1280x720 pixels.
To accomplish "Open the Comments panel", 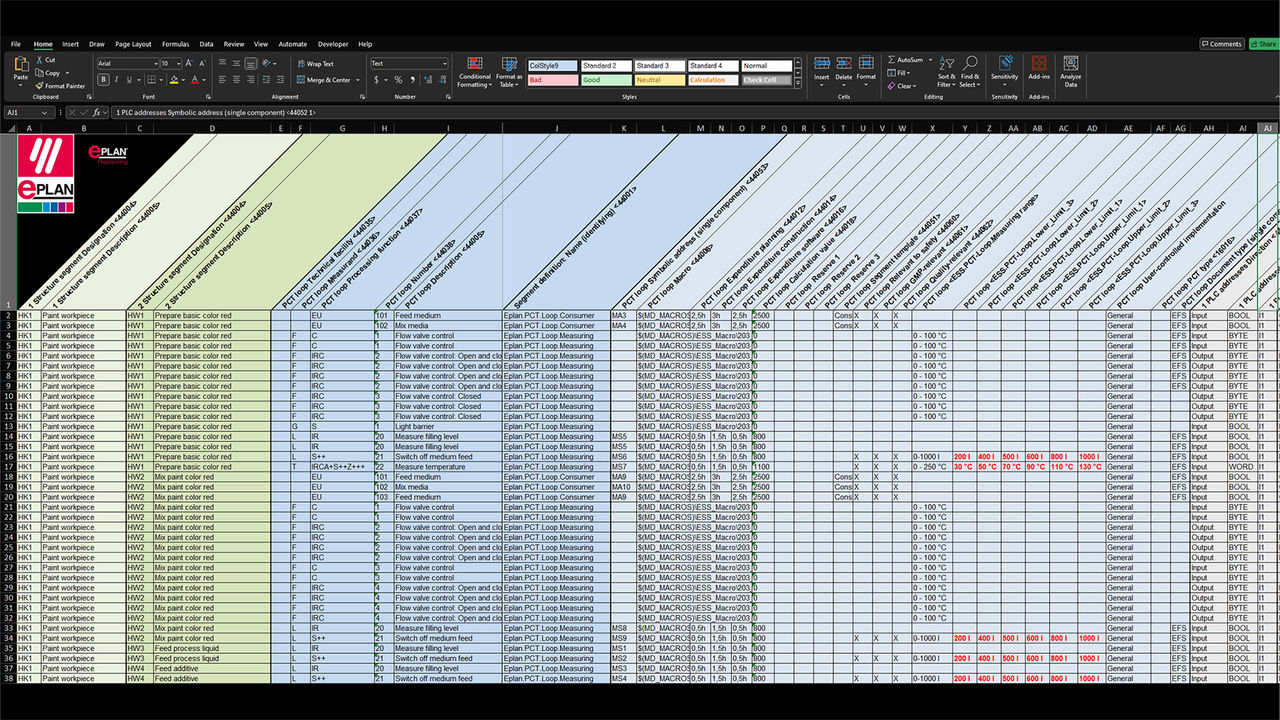I will click(x=1222, y=44).
